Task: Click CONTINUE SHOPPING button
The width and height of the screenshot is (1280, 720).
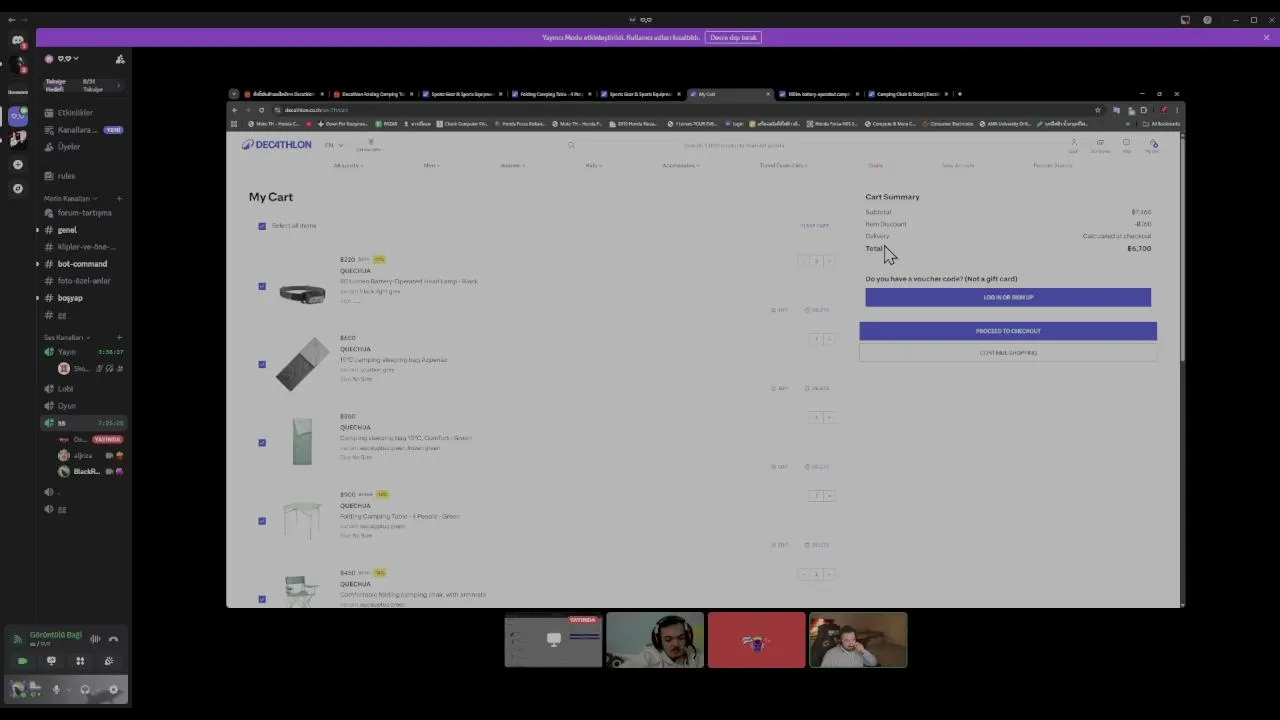Action: [1008, 353]
